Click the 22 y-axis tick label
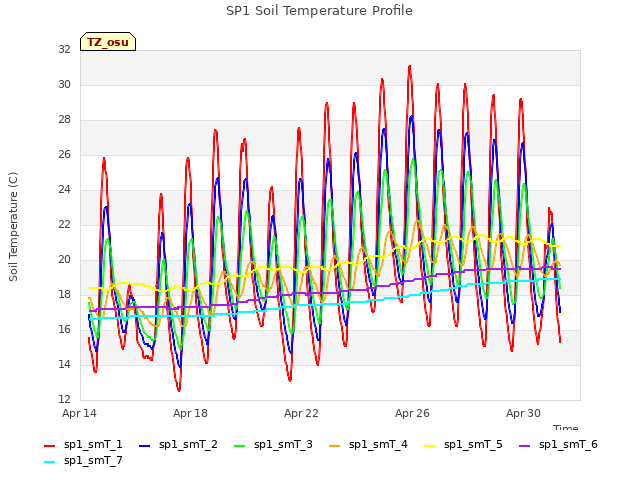 click(x=64, y=224)
